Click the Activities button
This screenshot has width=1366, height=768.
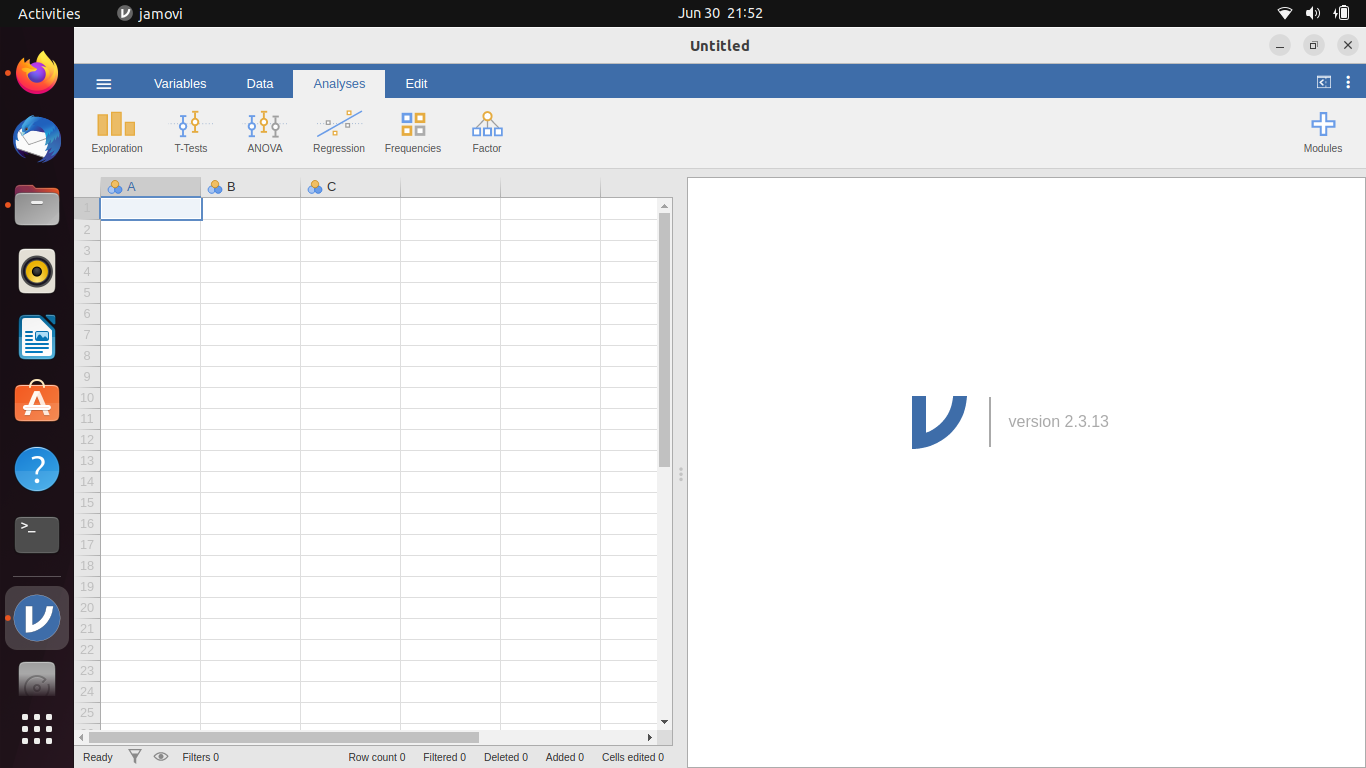pos(49,13)
